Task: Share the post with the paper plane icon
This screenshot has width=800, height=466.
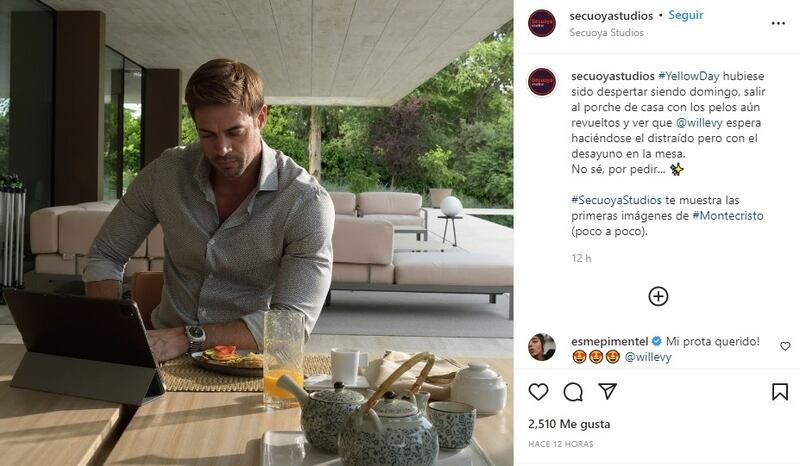Action: coord(608,391)
